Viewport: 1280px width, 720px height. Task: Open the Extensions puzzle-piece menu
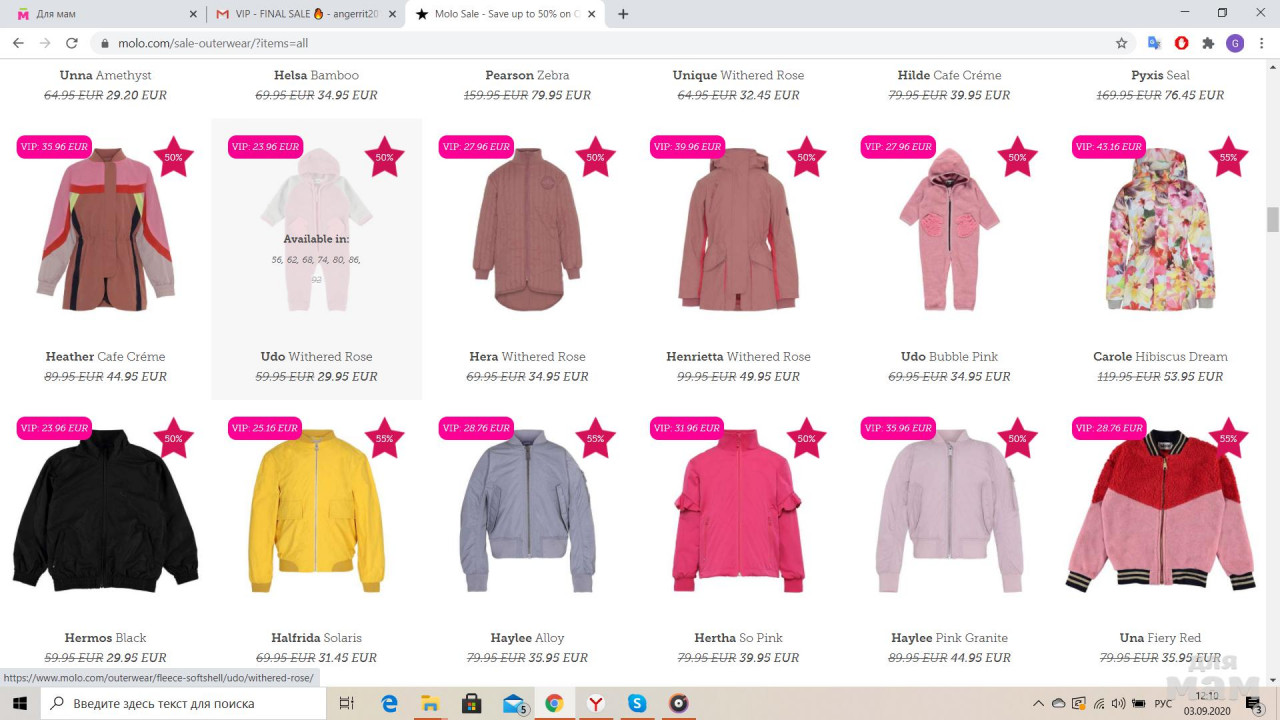click(1208, 43)
